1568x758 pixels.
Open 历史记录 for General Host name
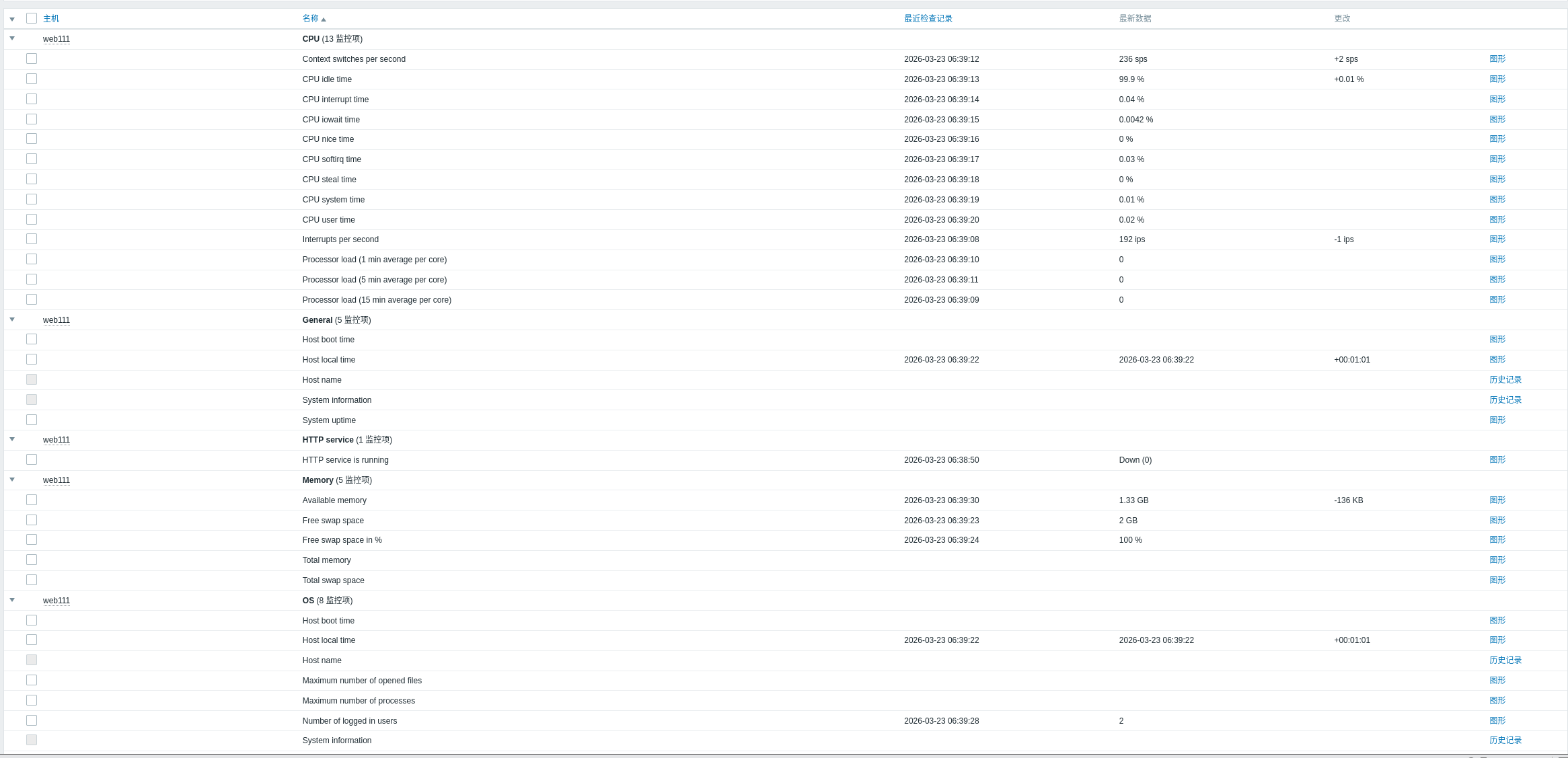click(1505, 380)
